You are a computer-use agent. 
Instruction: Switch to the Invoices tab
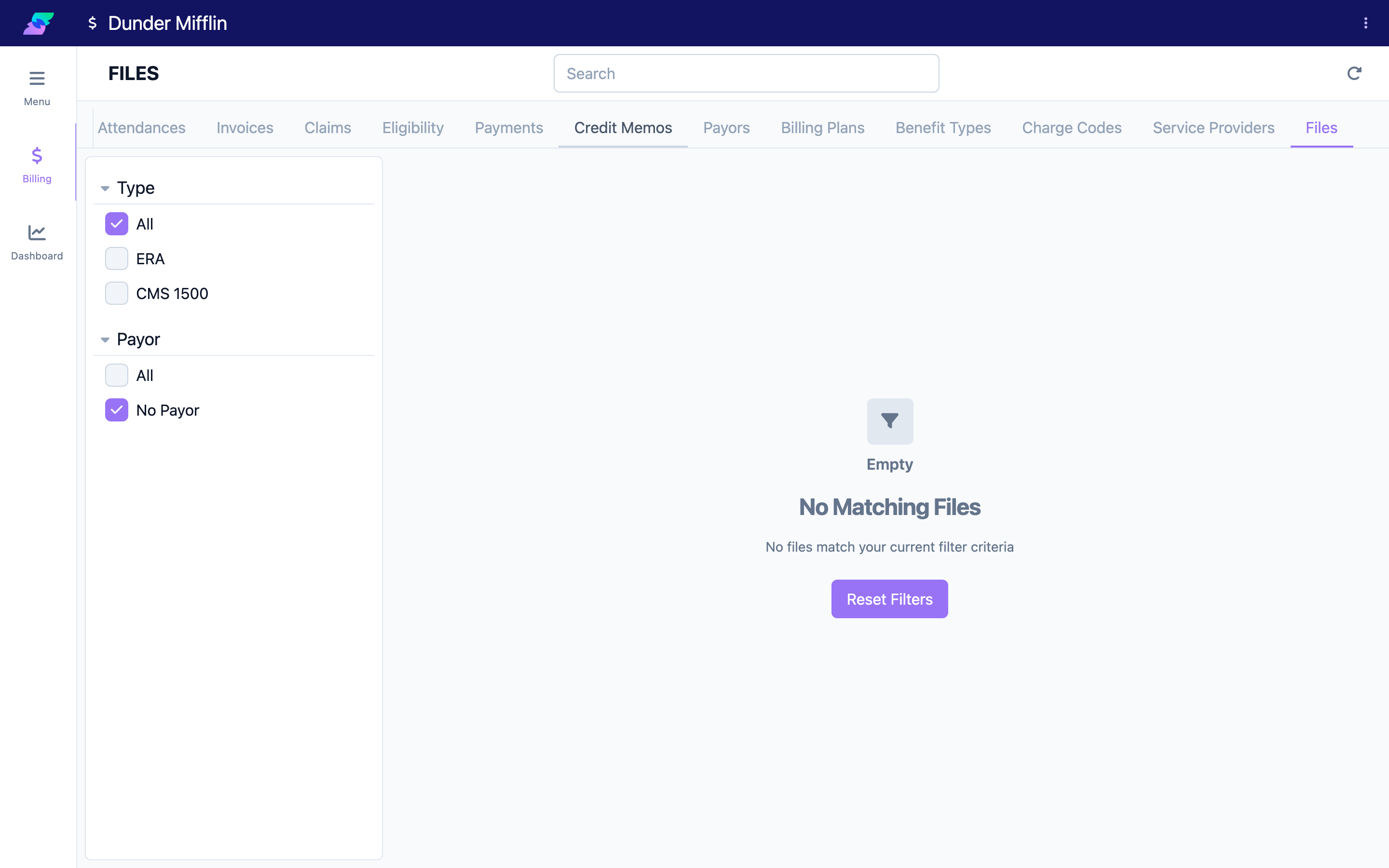tap(245, 127)
